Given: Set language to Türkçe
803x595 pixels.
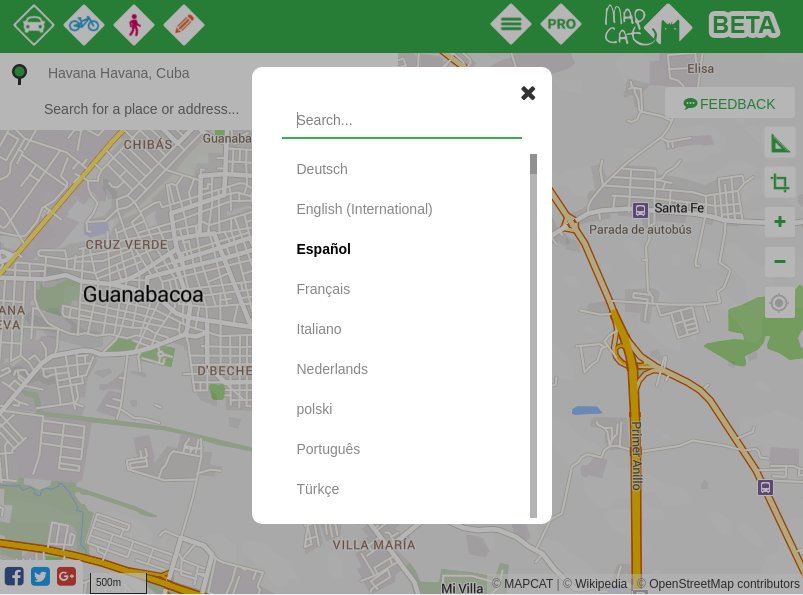Looking at the screenshot, I should 318,489.
